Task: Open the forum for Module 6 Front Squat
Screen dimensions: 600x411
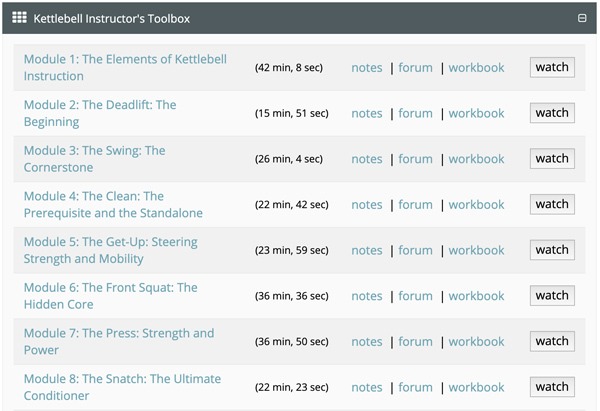Action: point(415,296)
